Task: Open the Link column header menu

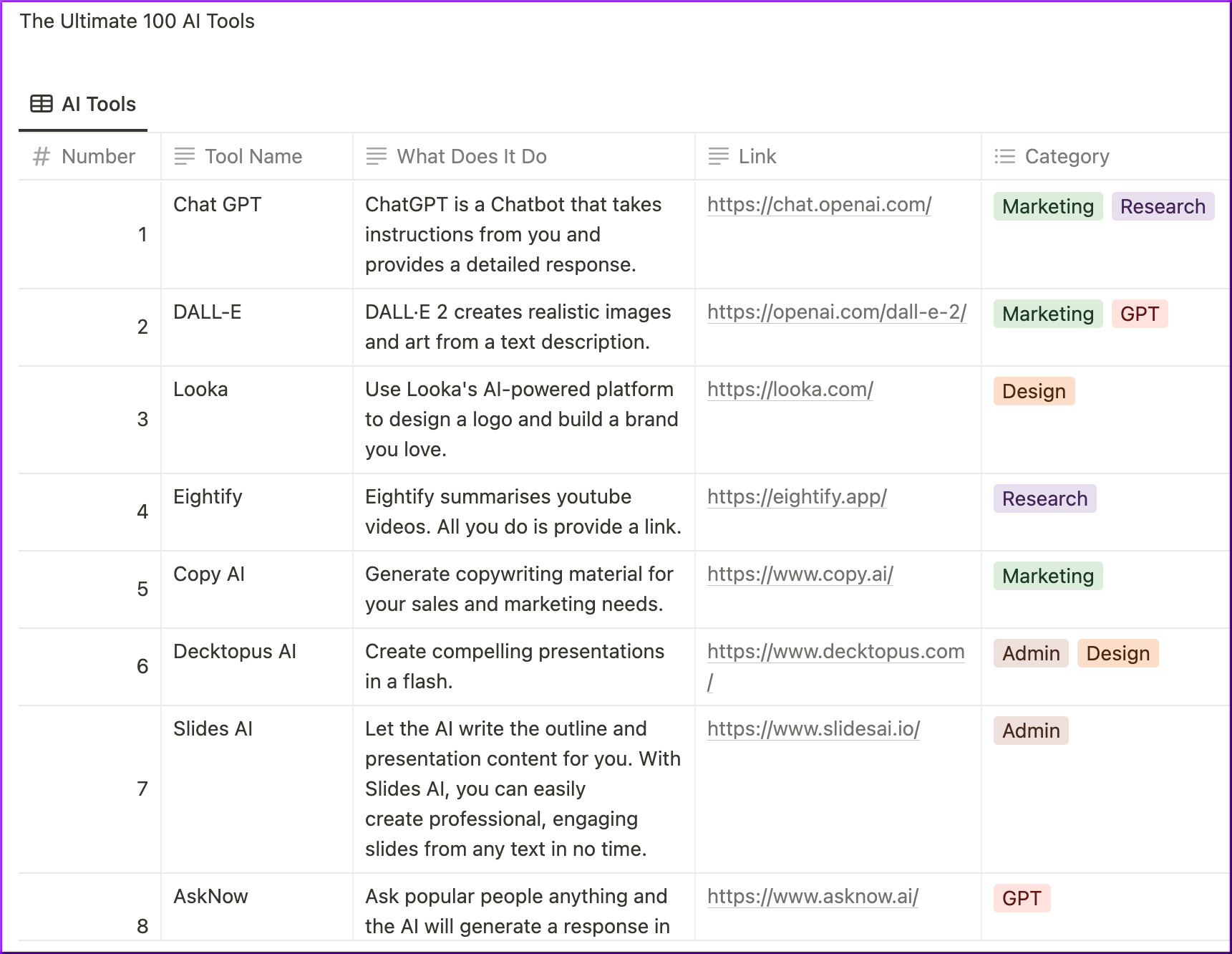Action: 838,156
